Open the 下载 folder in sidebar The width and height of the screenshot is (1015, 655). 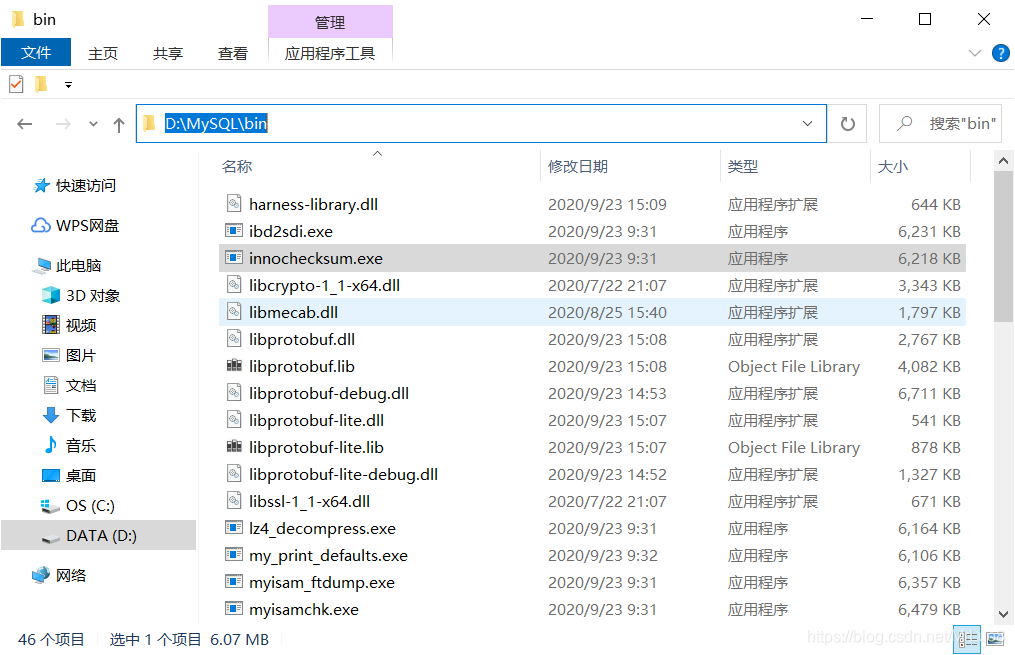[69, 415]
